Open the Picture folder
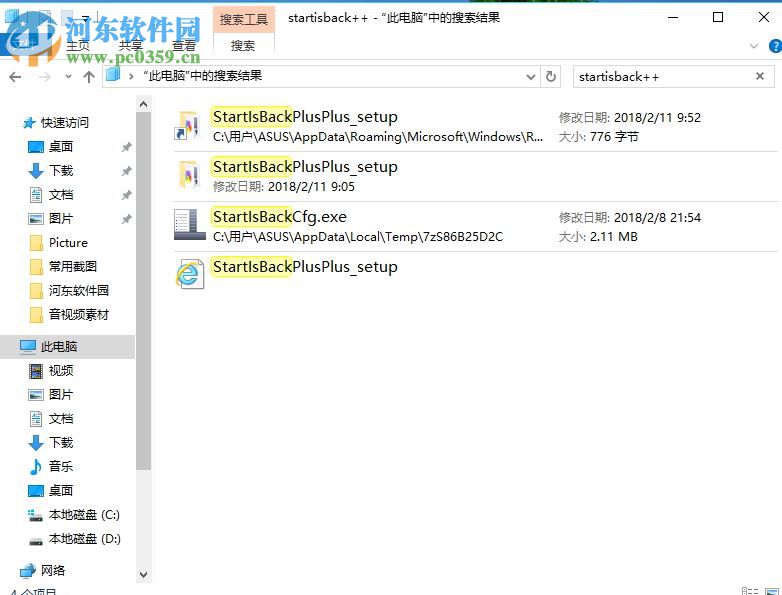The image size is (782, 595). click(x=68, y=242)
